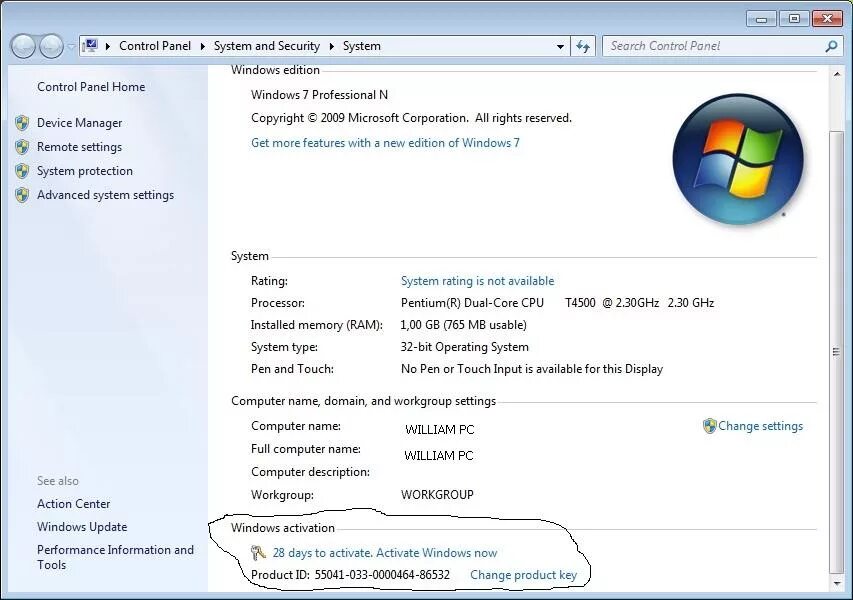853x600 pixels.
Task: Open Change product key
Action: [525, 575]
